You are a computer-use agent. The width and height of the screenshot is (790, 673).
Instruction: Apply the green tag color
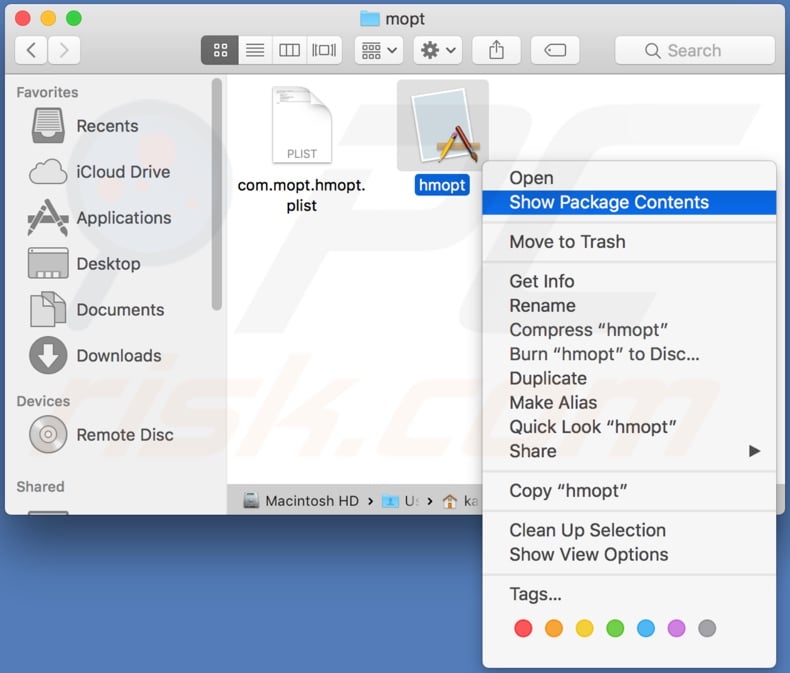(x=615, y=628)
